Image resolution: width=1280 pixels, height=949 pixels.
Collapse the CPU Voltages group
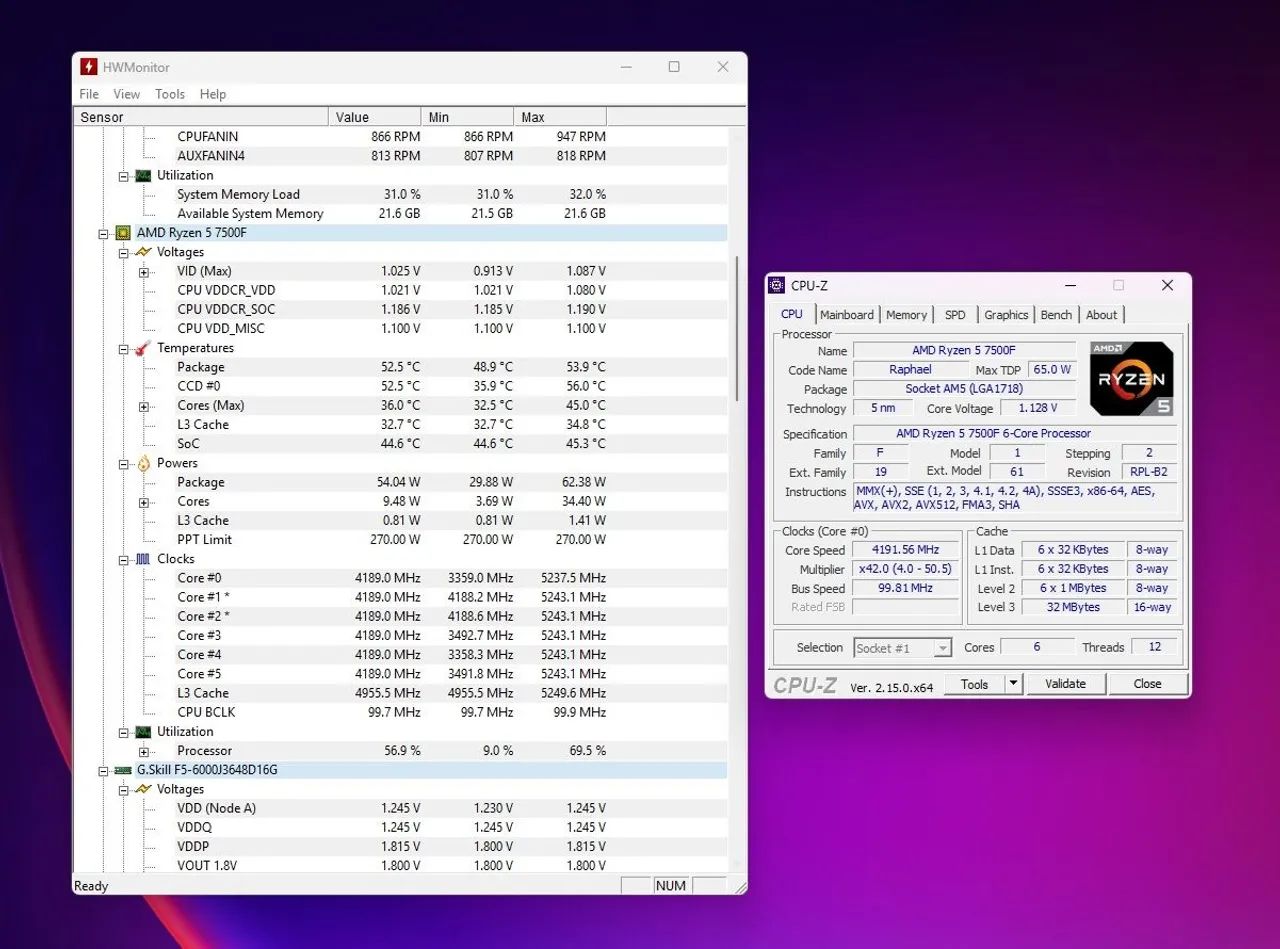pos(124,252)
